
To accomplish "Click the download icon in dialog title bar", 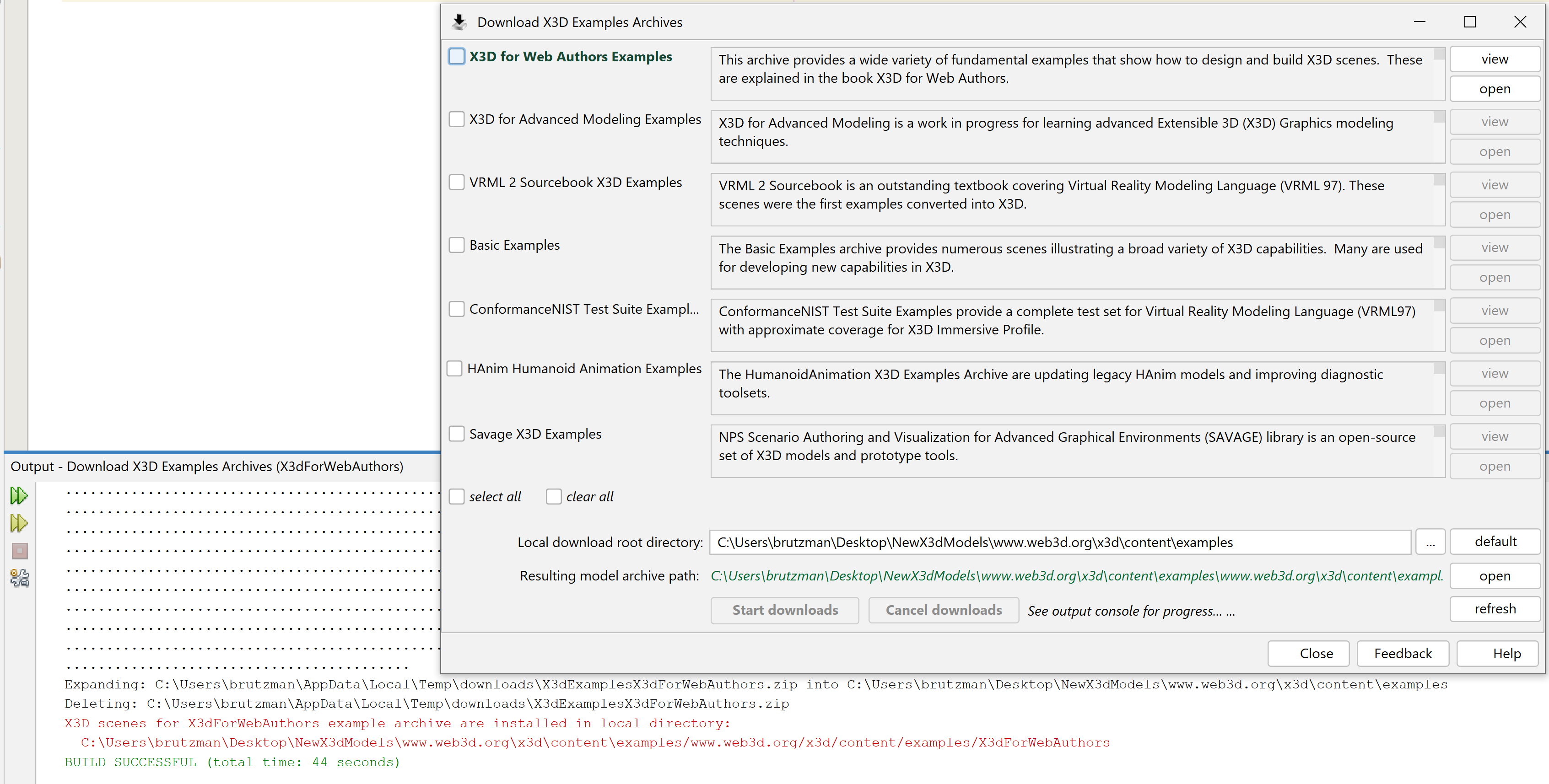I will [459, 22].
